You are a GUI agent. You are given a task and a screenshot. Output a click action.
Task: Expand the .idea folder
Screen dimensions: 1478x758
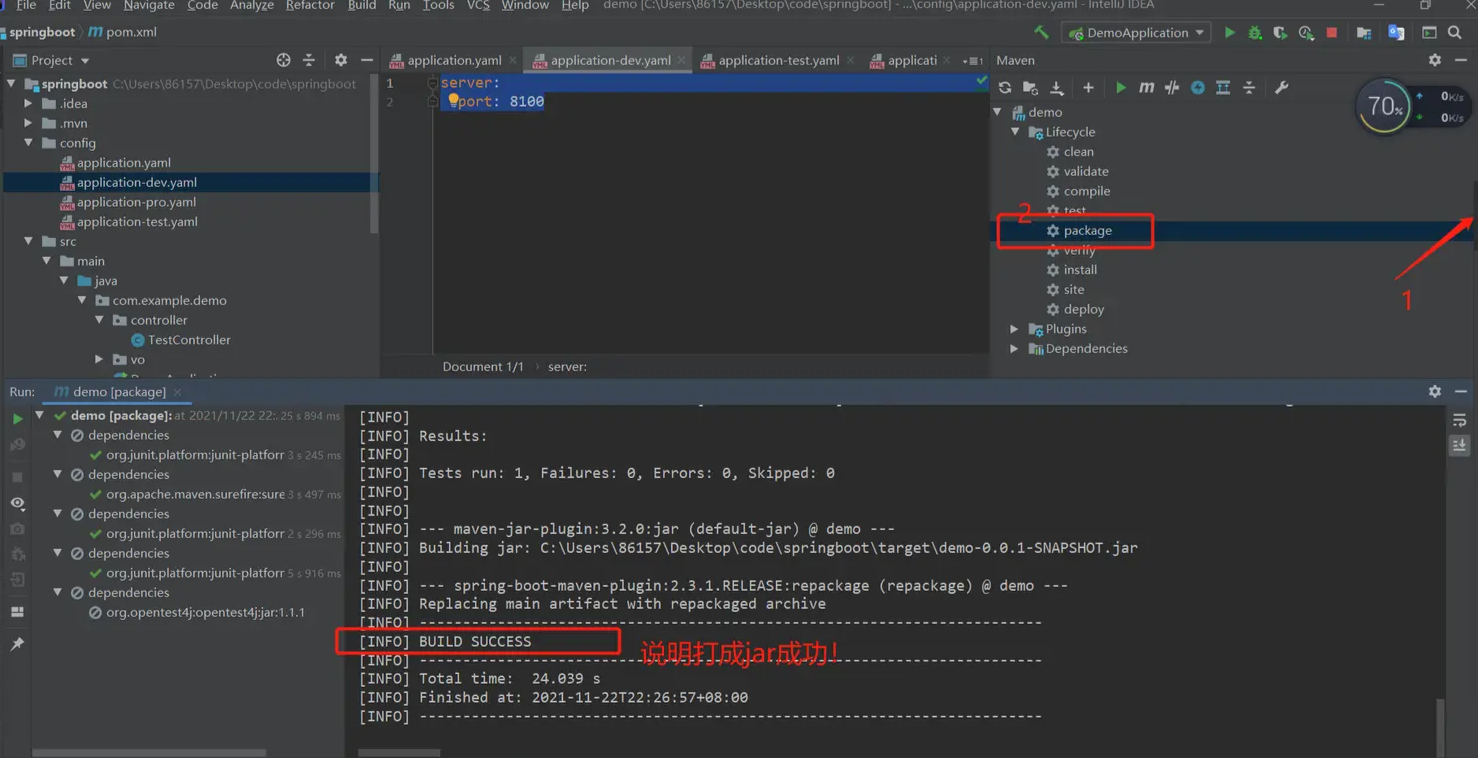(x=28, y=103)
